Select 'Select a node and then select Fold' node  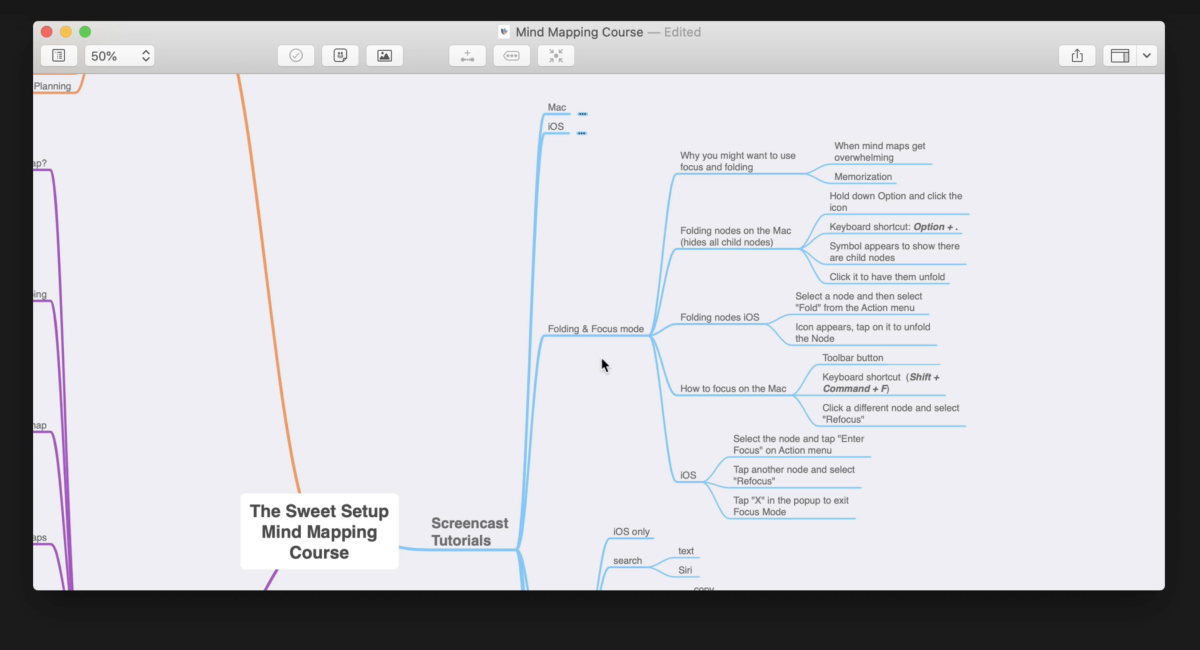[859, 302]
